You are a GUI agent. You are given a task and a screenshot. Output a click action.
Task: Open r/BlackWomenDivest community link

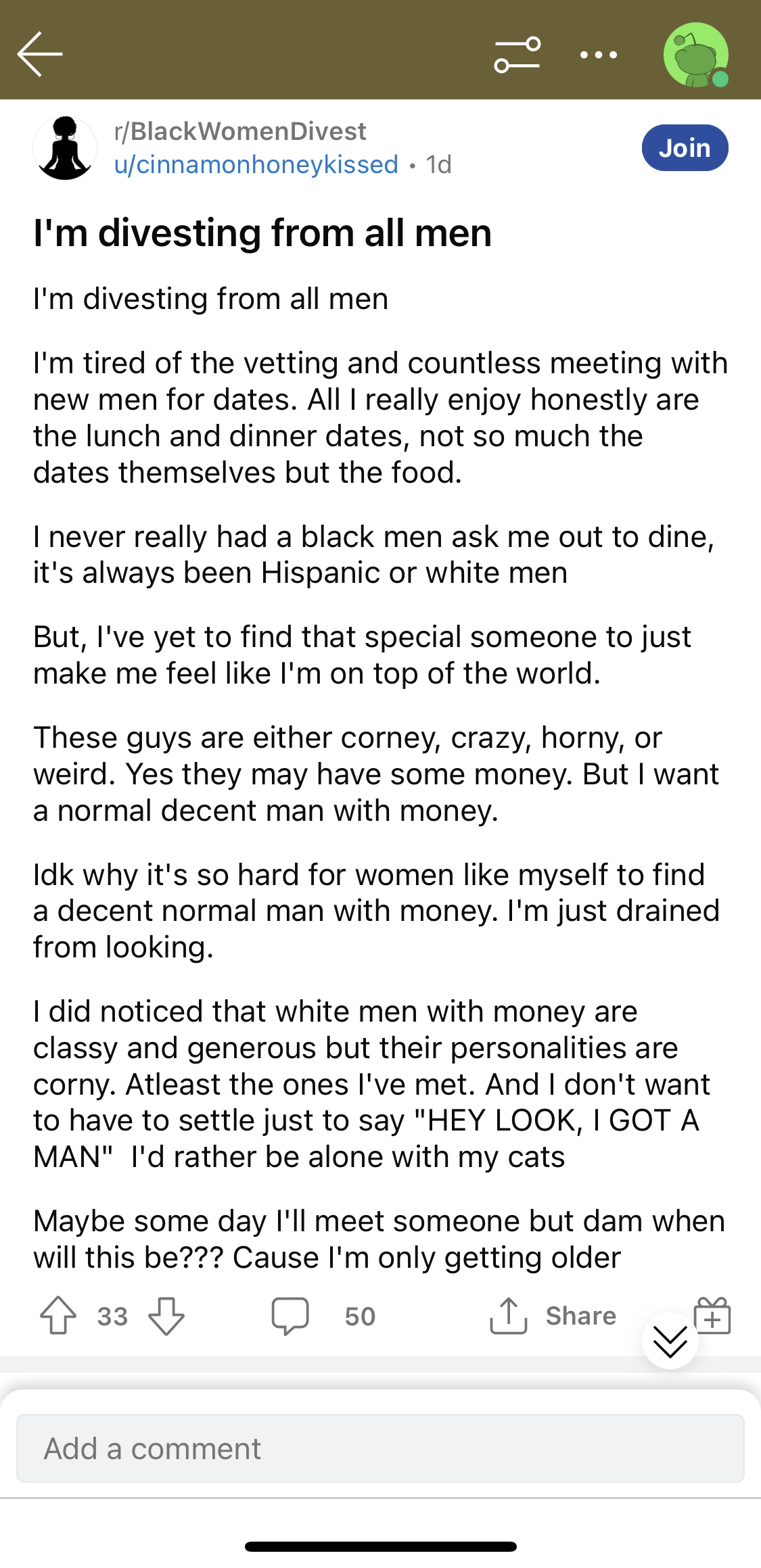click(240, 131)
